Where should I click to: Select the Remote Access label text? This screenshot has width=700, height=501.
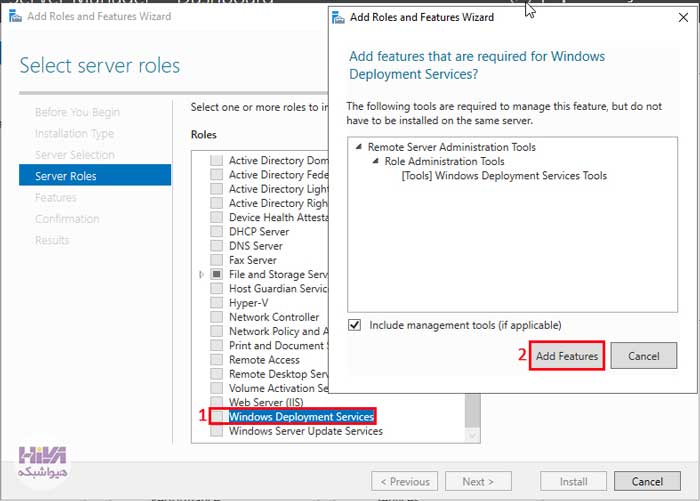[x=264, y=359]
